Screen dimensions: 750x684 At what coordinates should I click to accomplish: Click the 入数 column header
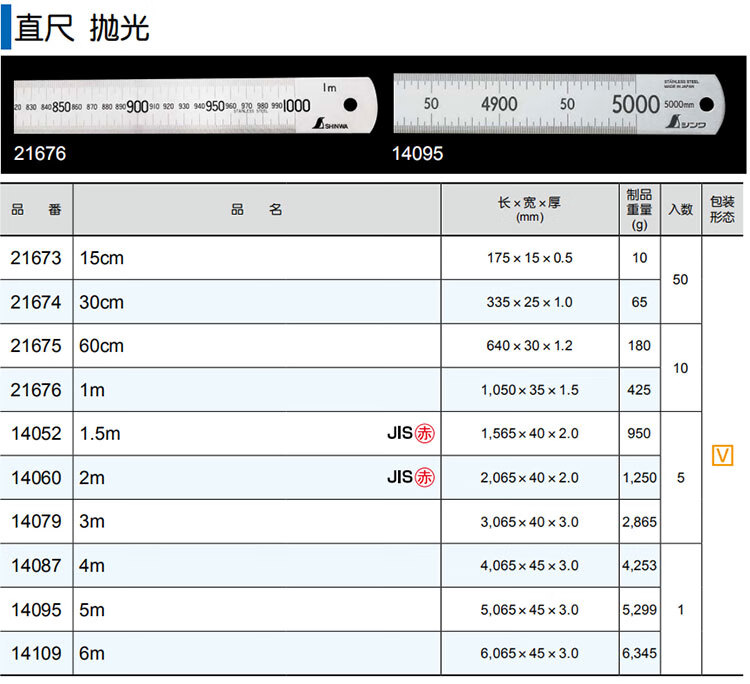click(681, 210)
